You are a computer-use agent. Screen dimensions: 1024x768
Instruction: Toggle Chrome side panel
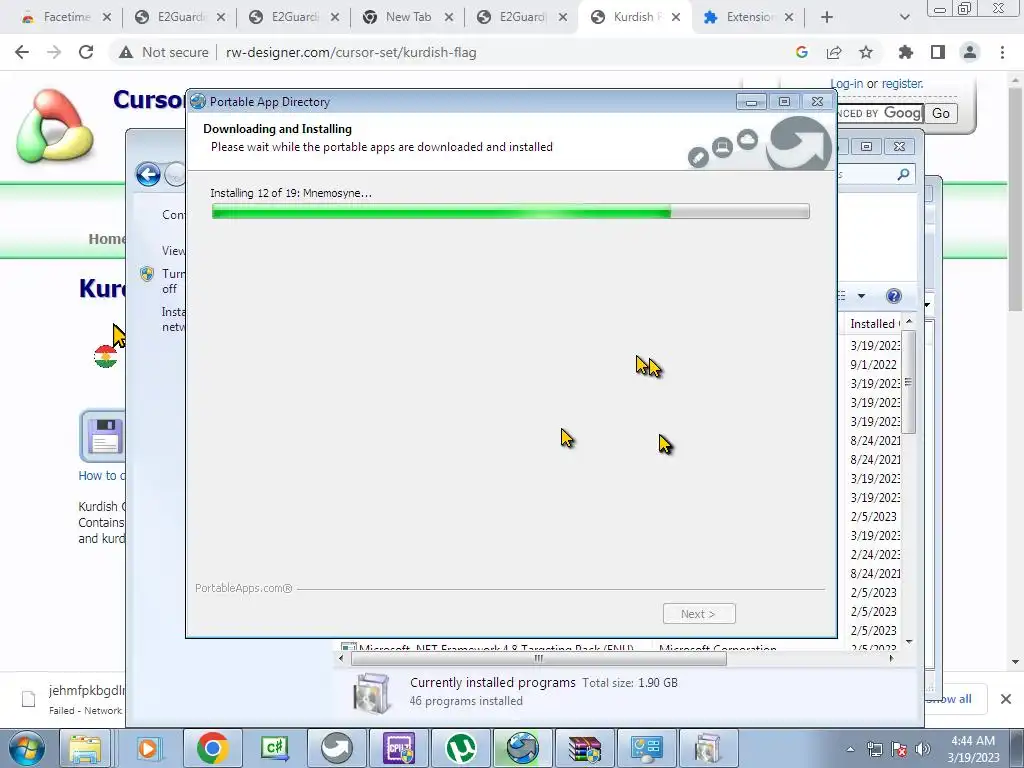(x=938, y=52)
